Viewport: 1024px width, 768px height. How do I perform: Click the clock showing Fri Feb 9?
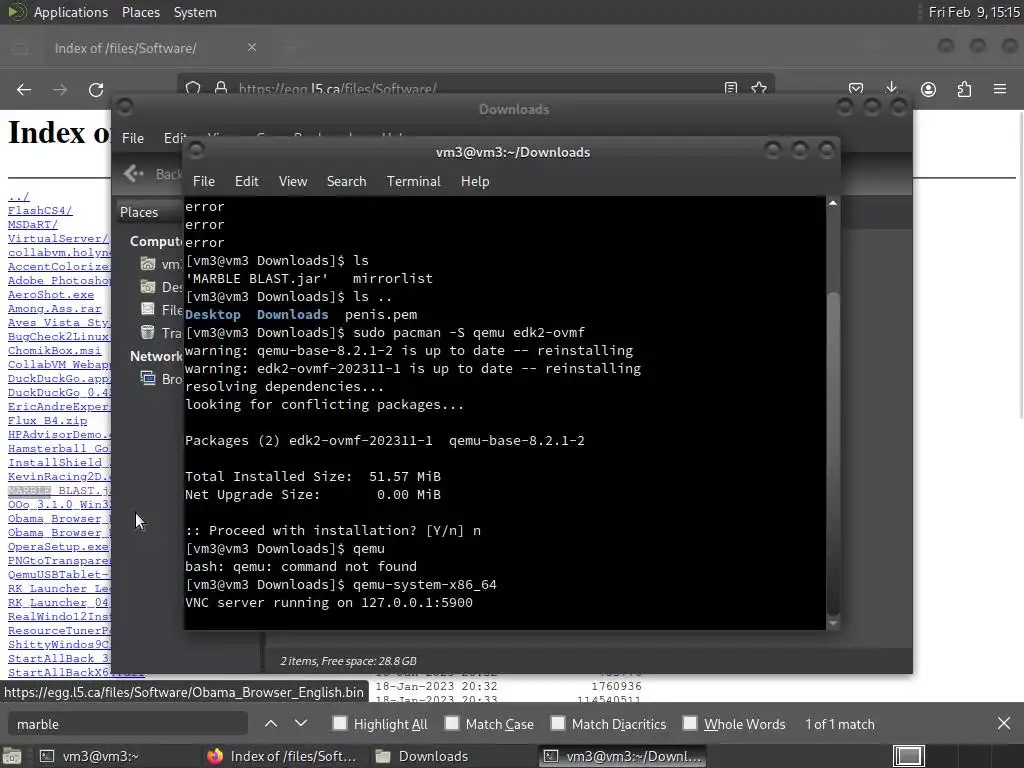point(974,12)
